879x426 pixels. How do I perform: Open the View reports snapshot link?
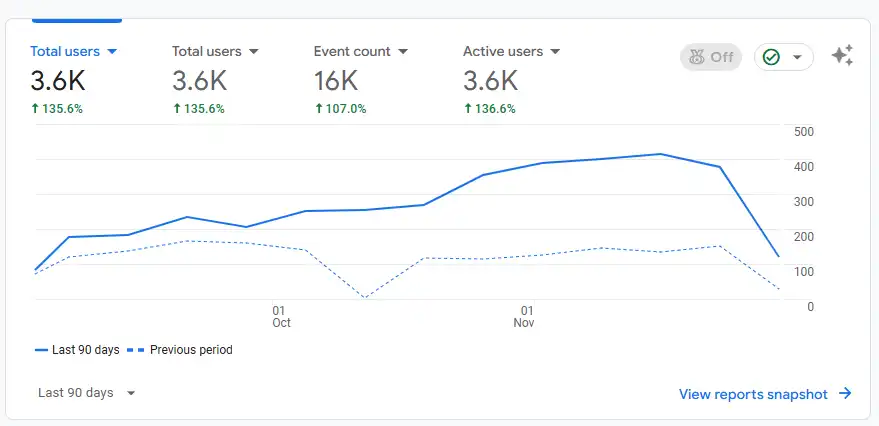753,394
